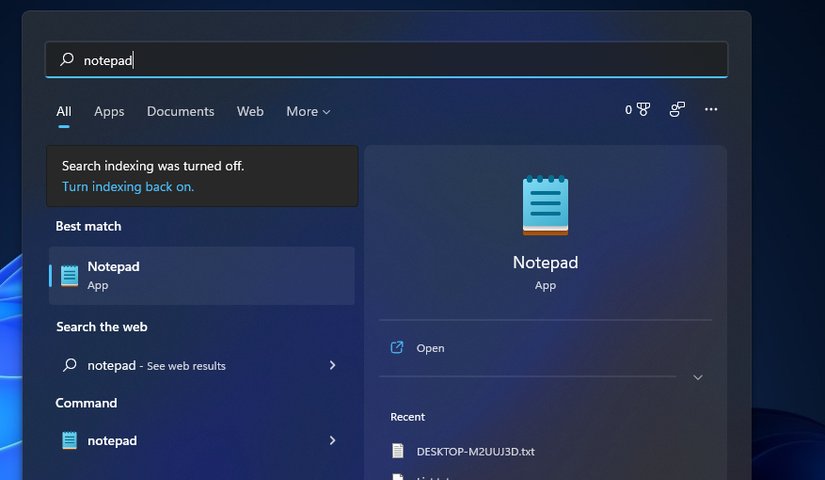The width and height of the screenshot is (825, 480).
Task: Click the large Notepad icon in preview
Action: tap(545, 206)
